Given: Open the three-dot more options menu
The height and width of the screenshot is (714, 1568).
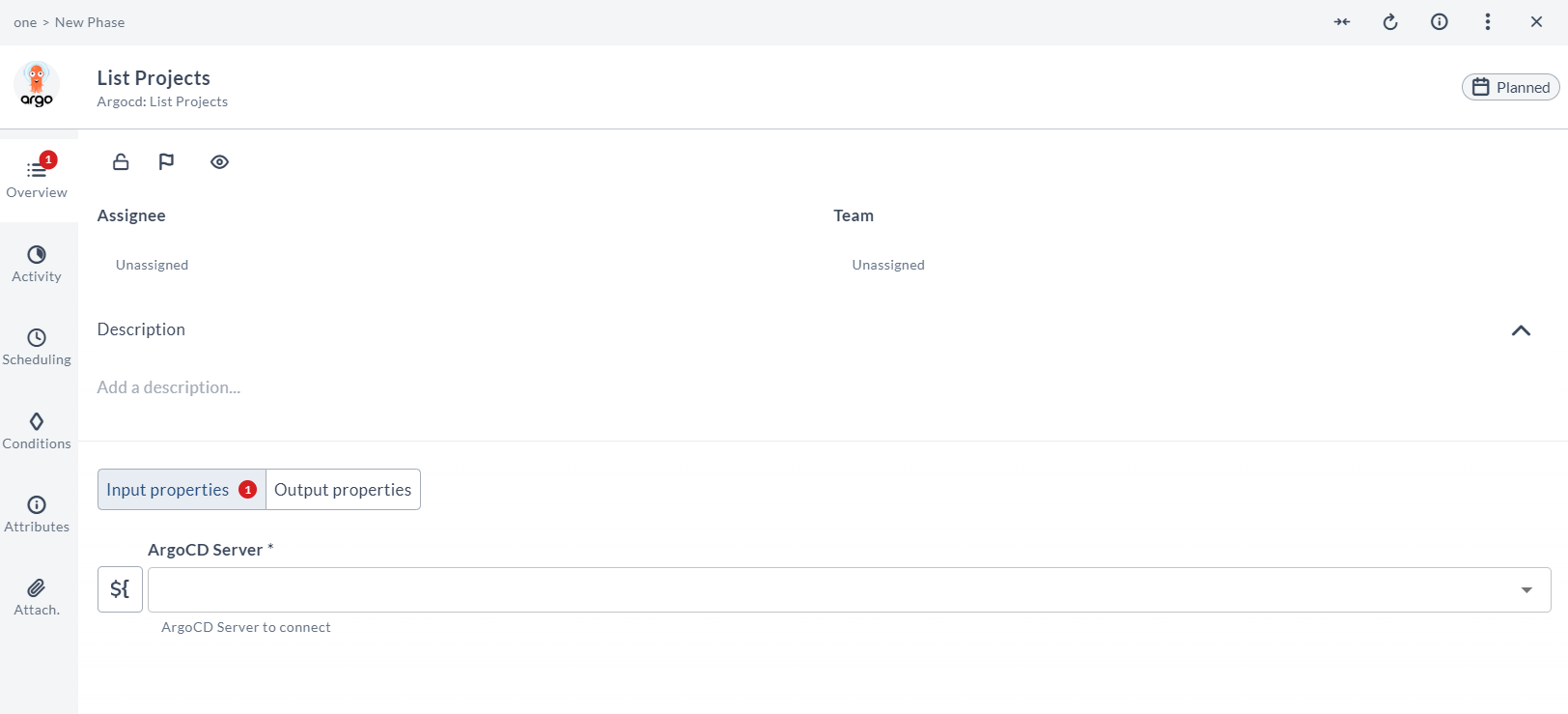Looking at the screenshot, I should pos(1487,22).
